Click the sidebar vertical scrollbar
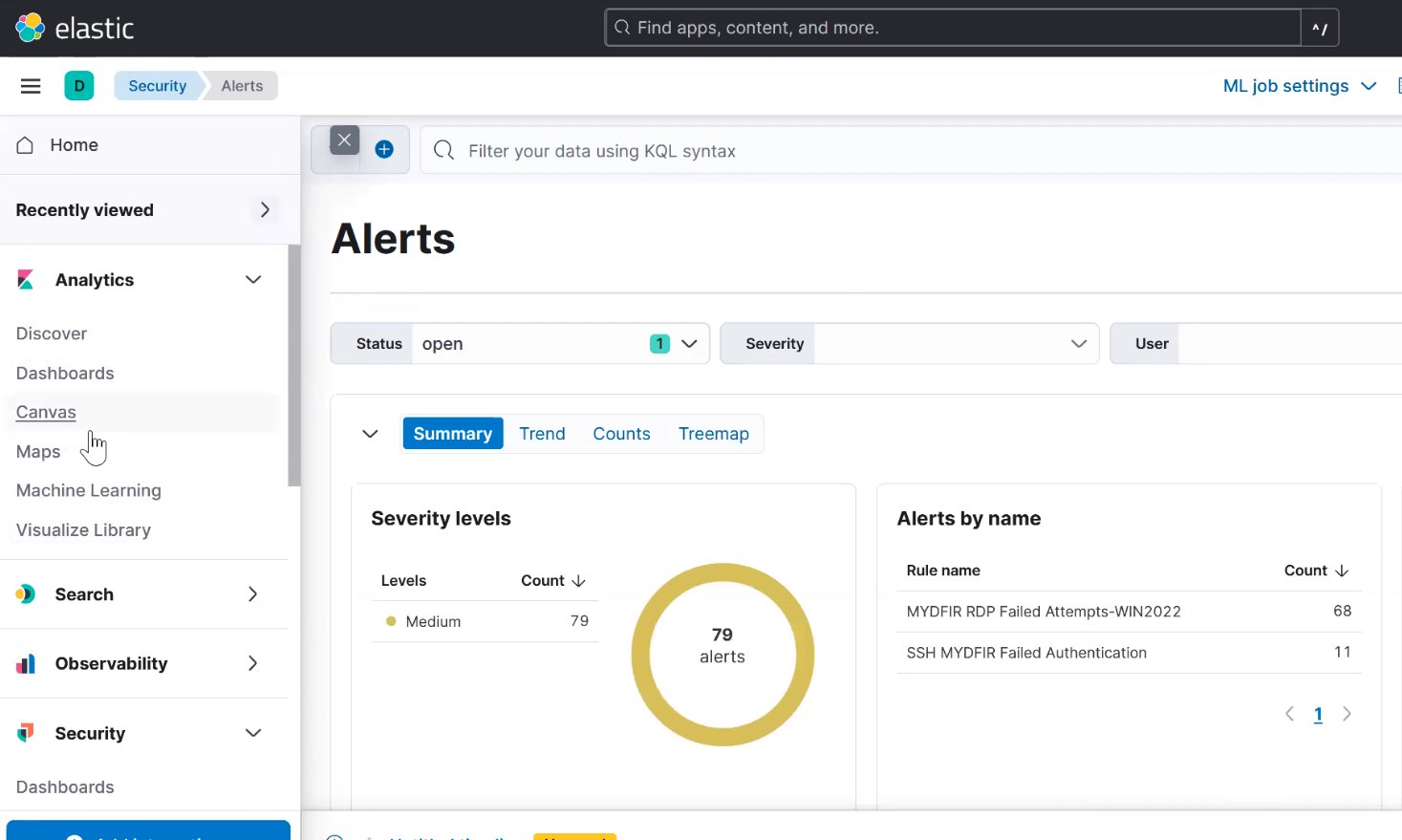Screen dimensions: 1402x840 click(x=294, y=365)
